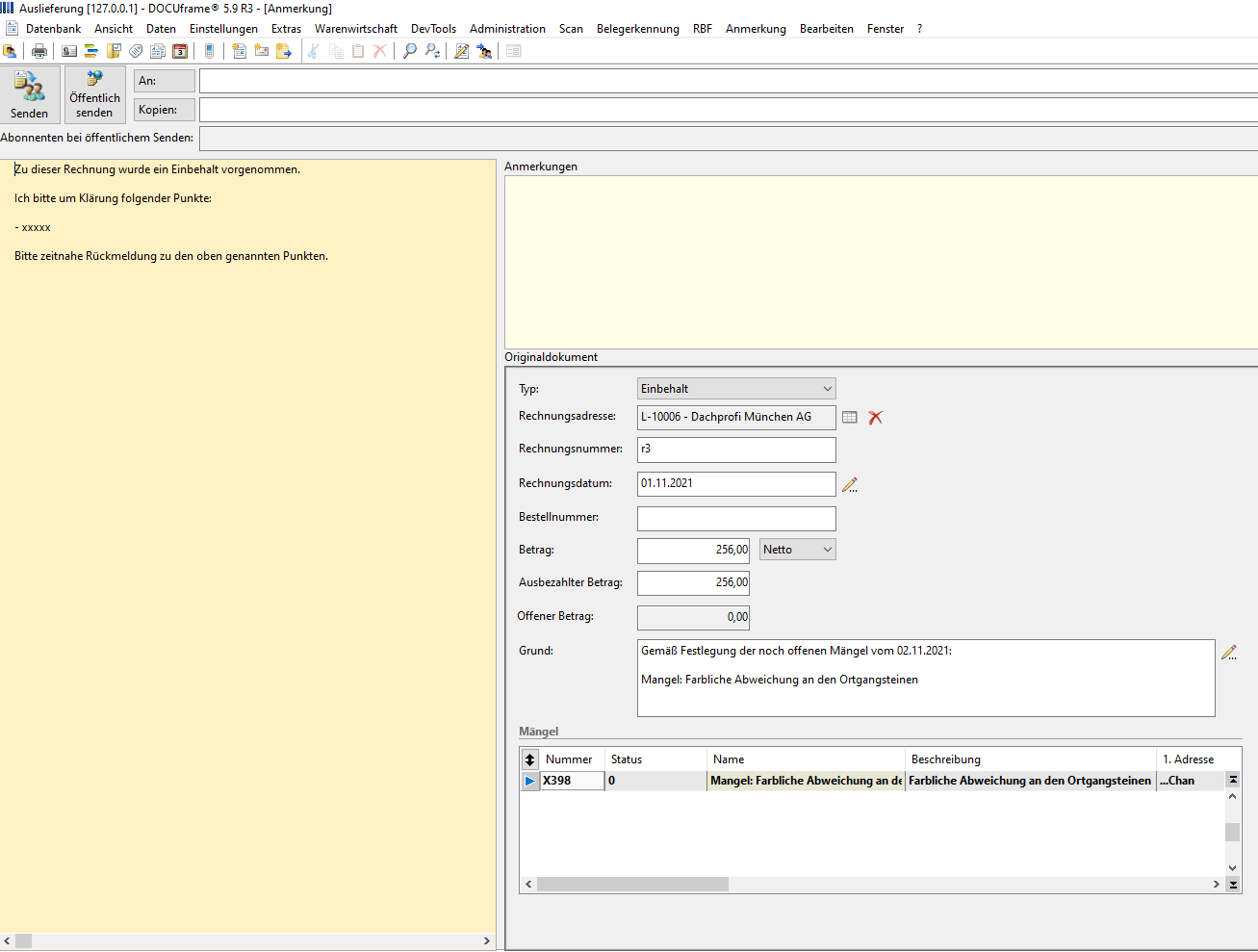Select the X398 cell in Mängel table
Image resolution: width=1258 pixels, height=952 pixels.
point(572,781)
